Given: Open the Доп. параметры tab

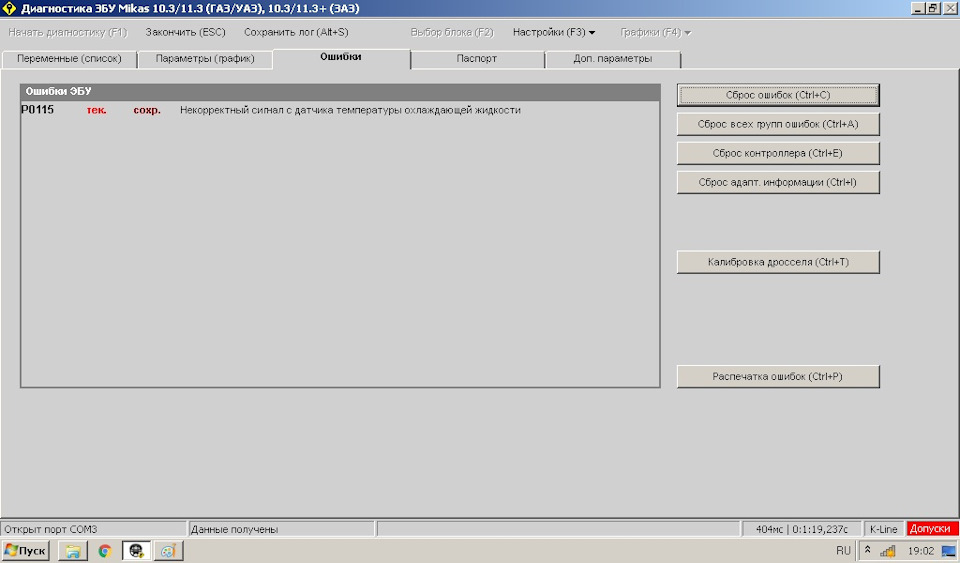Looking at the screenshot, I should click(613, 59).
